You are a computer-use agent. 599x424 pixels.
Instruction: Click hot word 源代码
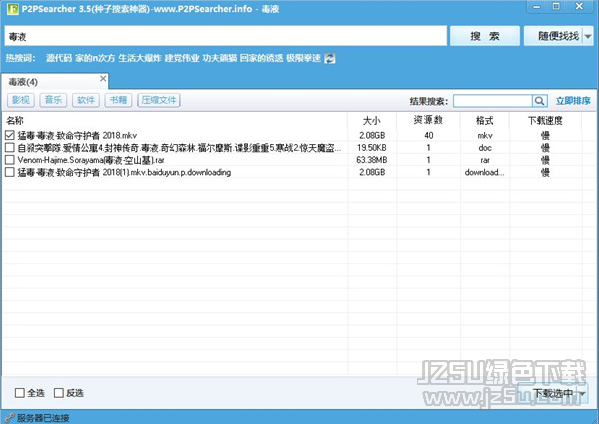tap(59, 58)
